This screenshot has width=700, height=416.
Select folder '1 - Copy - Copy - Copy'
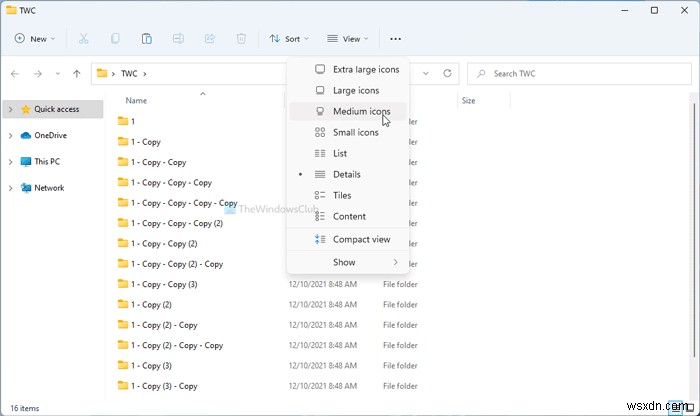click(x=171, y=183)
